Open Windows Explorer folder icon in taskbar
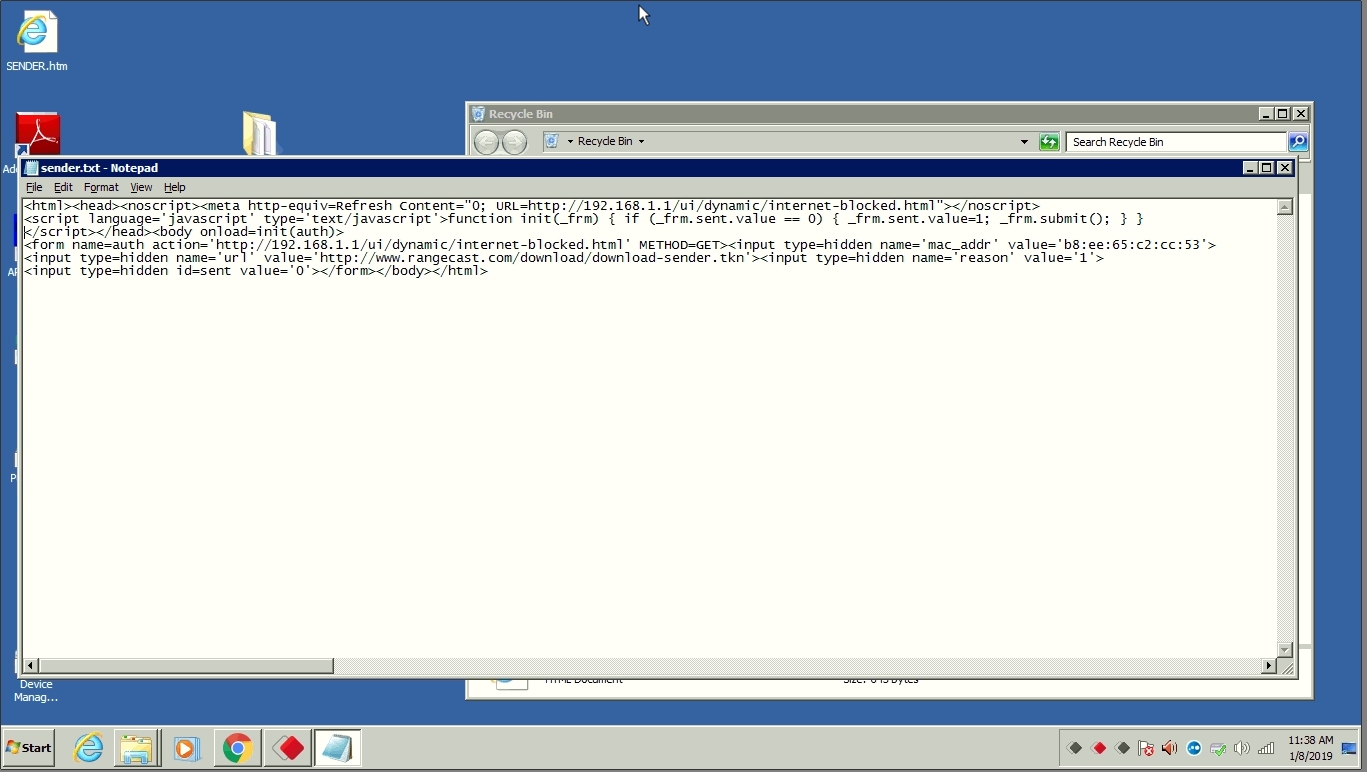The height and width of the screenshot is (772, 1367). tap(136, 748)
